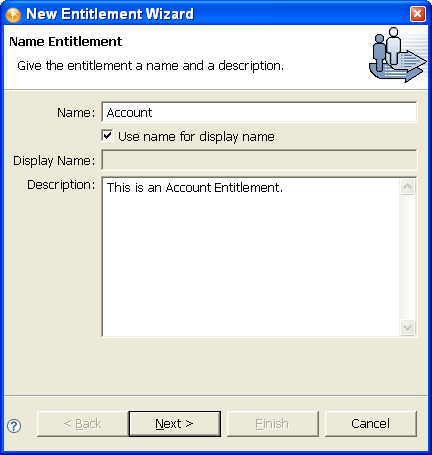Click the "Display Name:" label
The width and height of the screenshot is (432, 455).
pyautogui.click(x=54, y=161)
